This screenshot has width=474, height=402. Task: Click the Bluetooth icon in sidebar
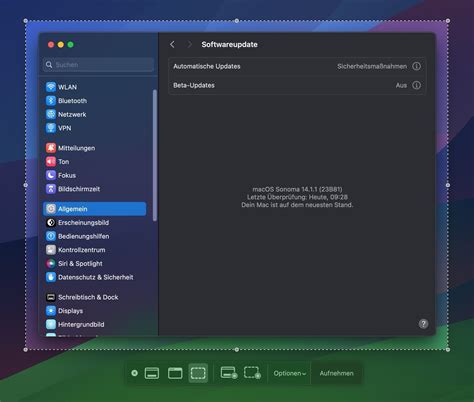[x=51, y=101]
